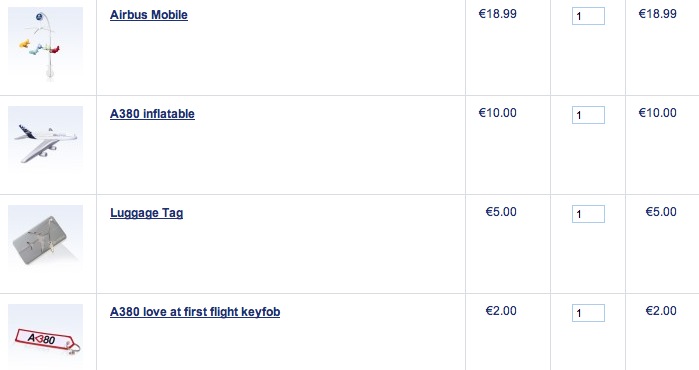Click the €5.00 row total for Luggage Tag
The image size is (699, 370).
[x=661, y=212]
